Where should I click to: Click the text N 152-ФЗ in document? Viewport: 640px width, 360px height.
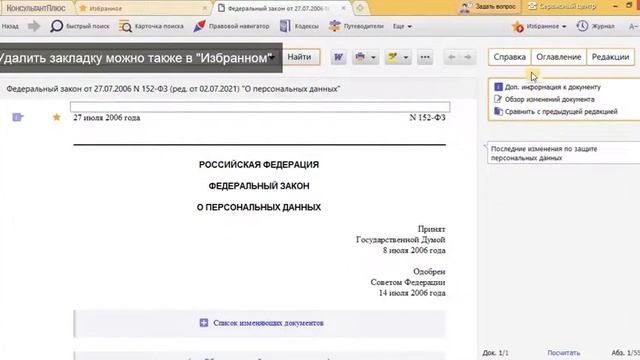pyautogui.click(x=427, y=118)
